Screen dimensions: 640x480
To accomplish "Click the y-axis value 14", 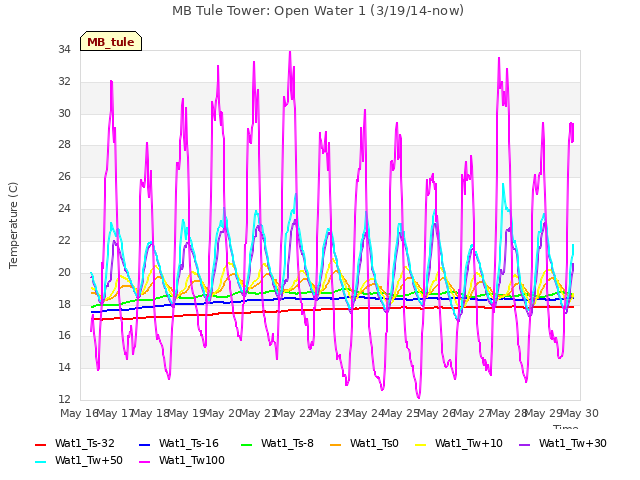I will click(64, 367).
